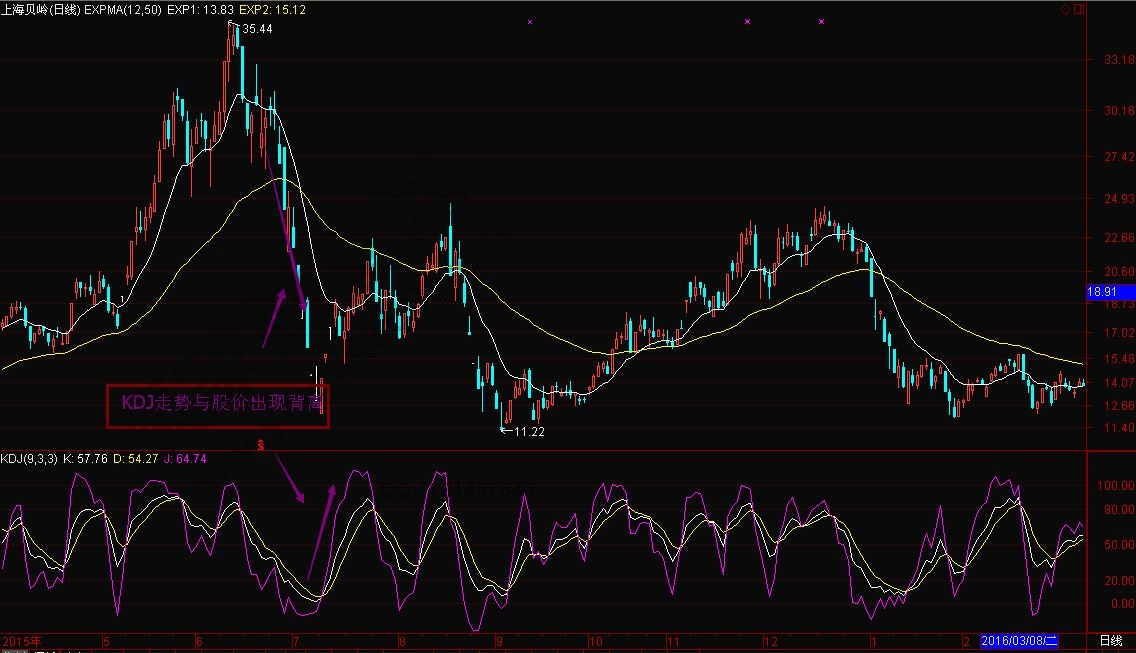This screenshot has height=653, width=1136.
Task: Click the rightmost magenta x marker at chart top
Action: [x=821, y=21]
